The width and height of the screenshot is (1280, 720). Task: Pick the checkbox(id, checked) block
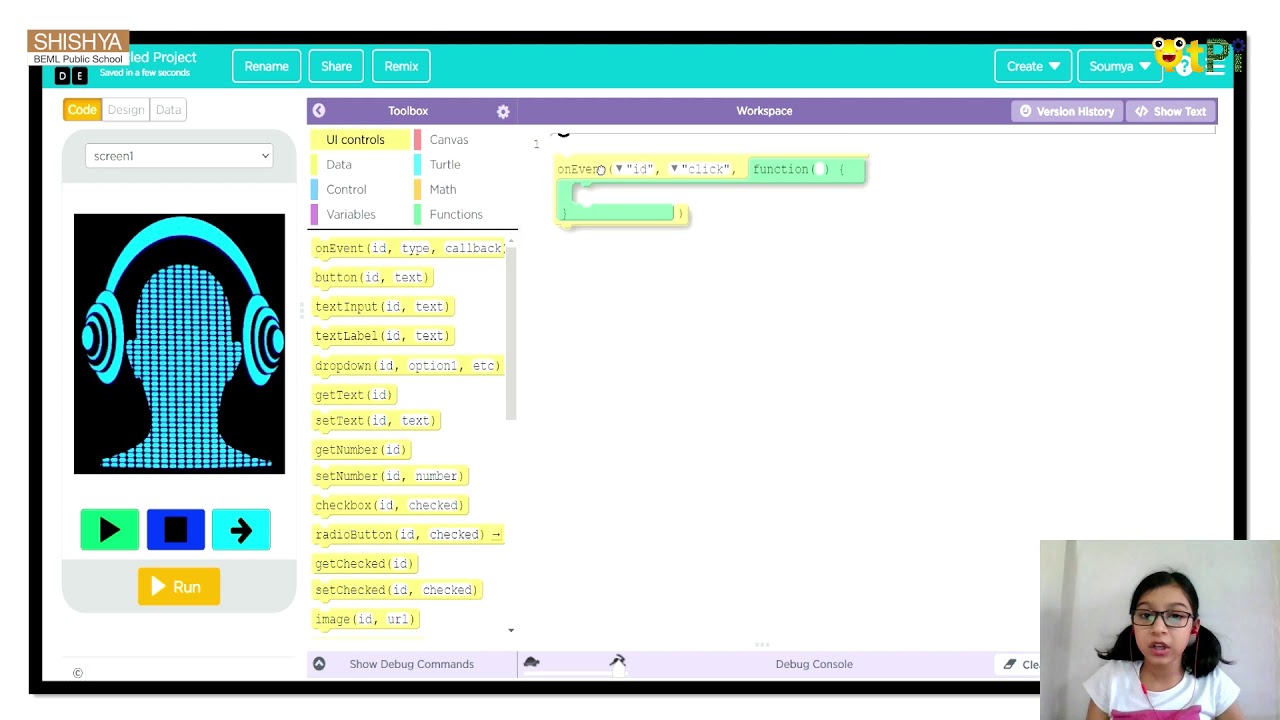389,505
